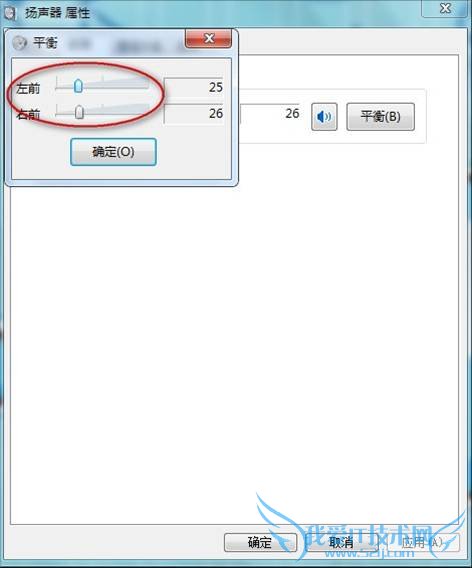Open balance settings via 平衡(B) button
472x568 pixels.
(x=380, y=117)
